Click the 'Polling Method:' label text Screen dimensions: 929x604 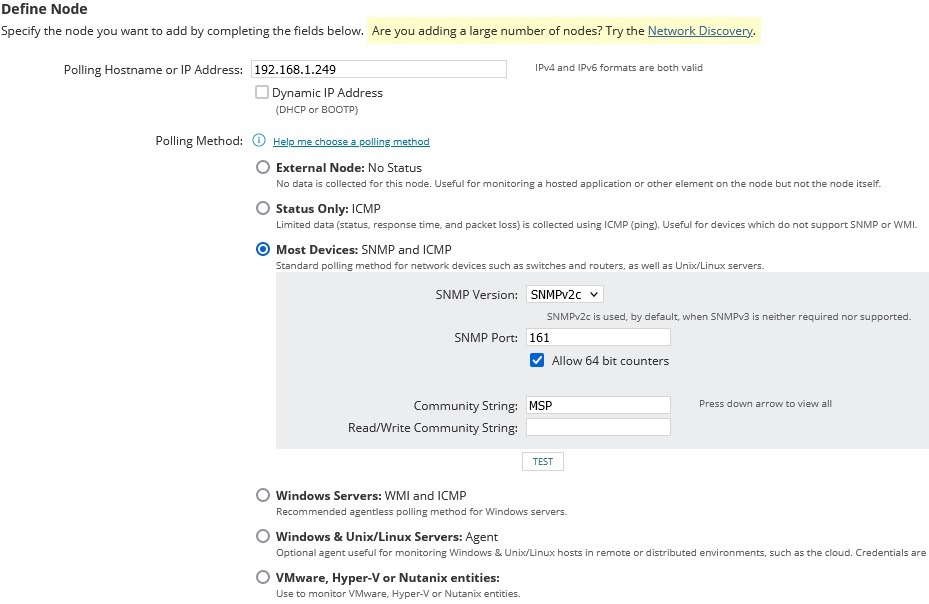tap(199, 141)
